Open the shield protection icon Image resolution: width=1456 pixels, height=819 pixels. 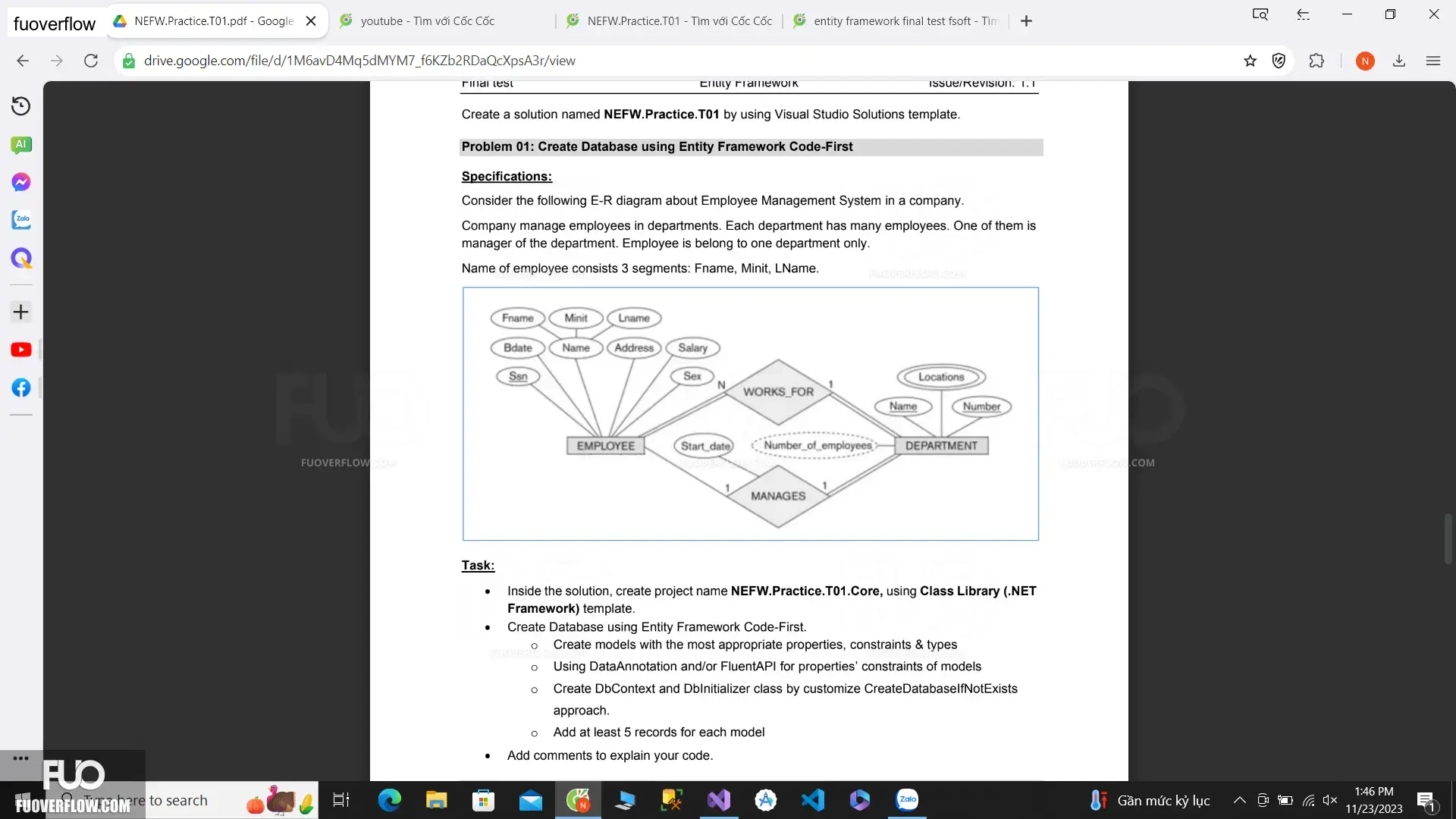click(x=1279, y=61)
